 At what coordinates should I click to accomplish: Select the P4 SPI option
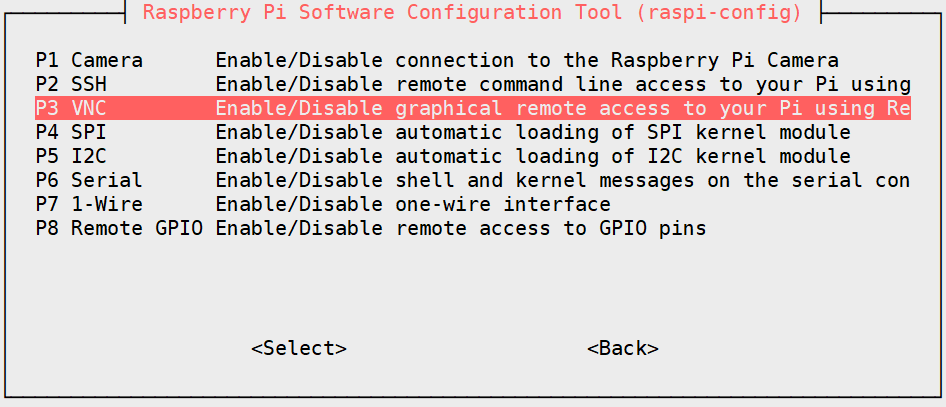click(71, 132)
